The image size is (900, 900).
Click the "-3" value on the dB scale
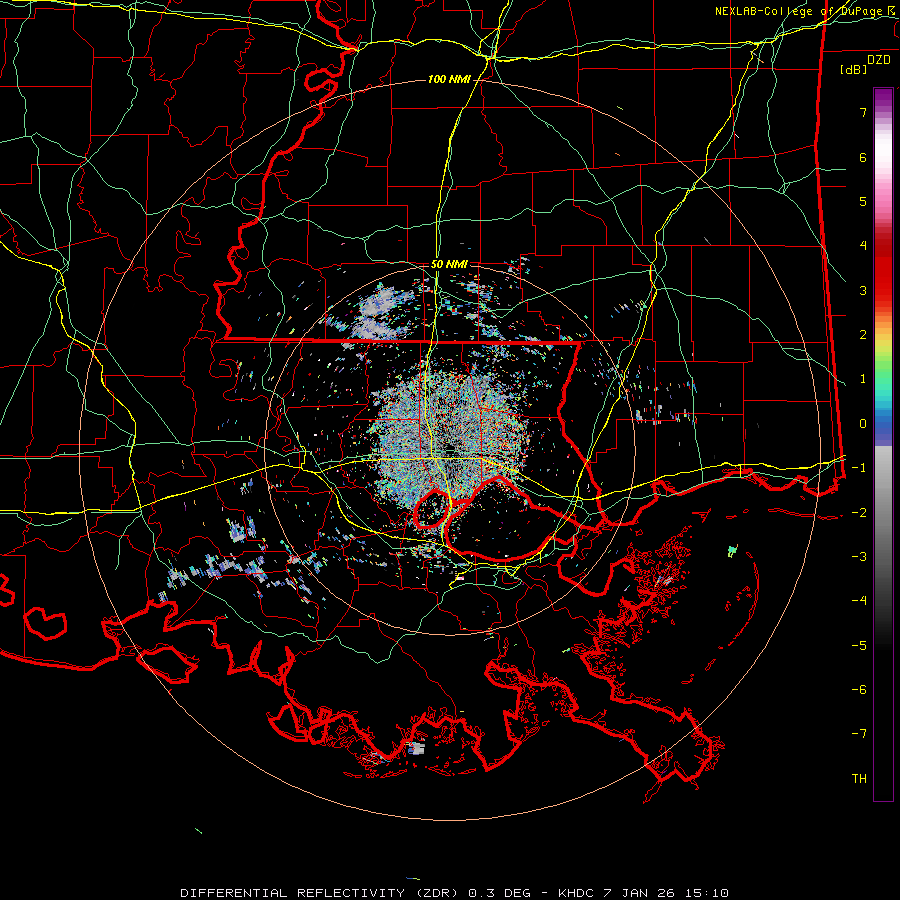[859, 557]
